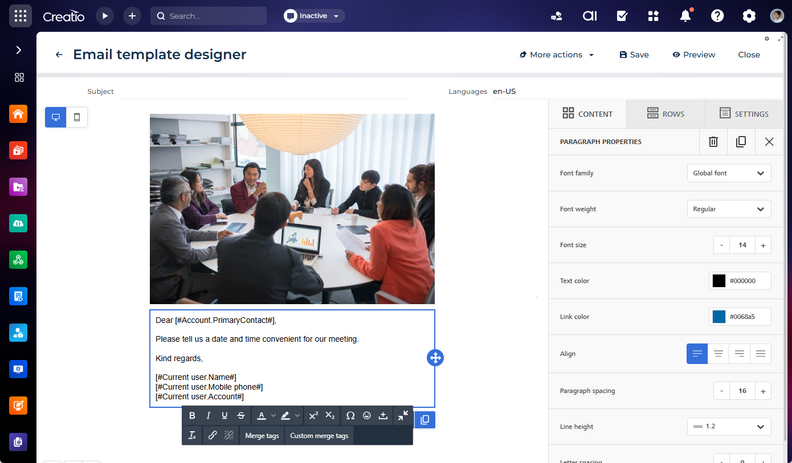Image resolution: width=792 pixels, height=463 pixels.
Task: Decrease paragraph spacing
Action: 721,391
